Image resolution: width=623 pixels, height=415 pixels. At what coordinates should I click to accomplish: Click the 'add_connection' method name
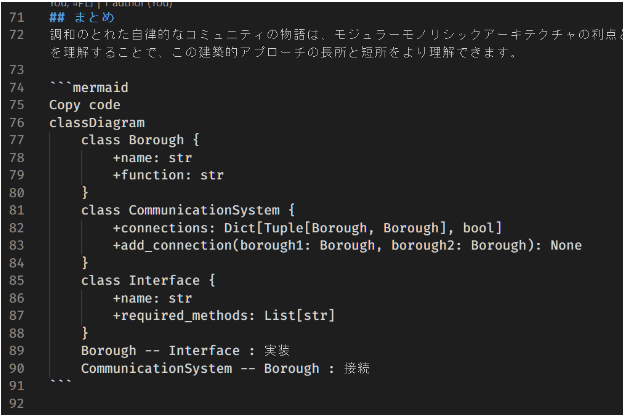coord(172,245)
